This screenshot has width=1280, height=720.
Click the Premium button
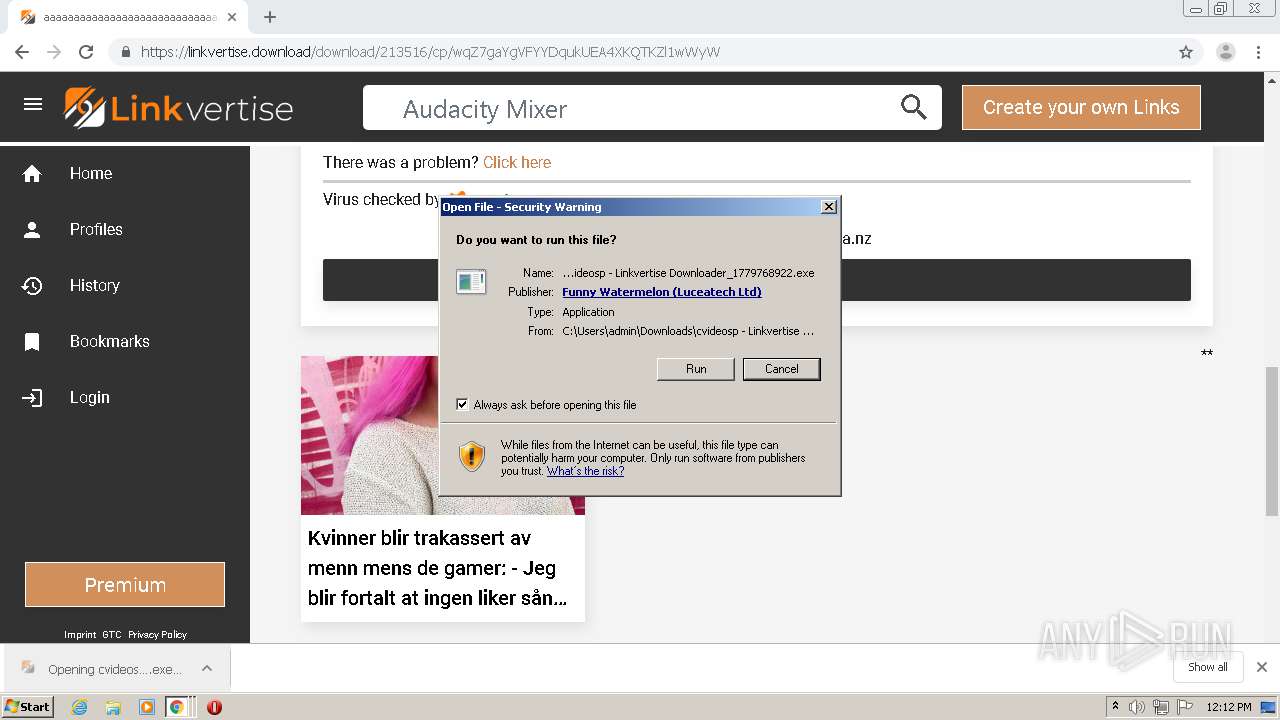(x=125, y=585)
